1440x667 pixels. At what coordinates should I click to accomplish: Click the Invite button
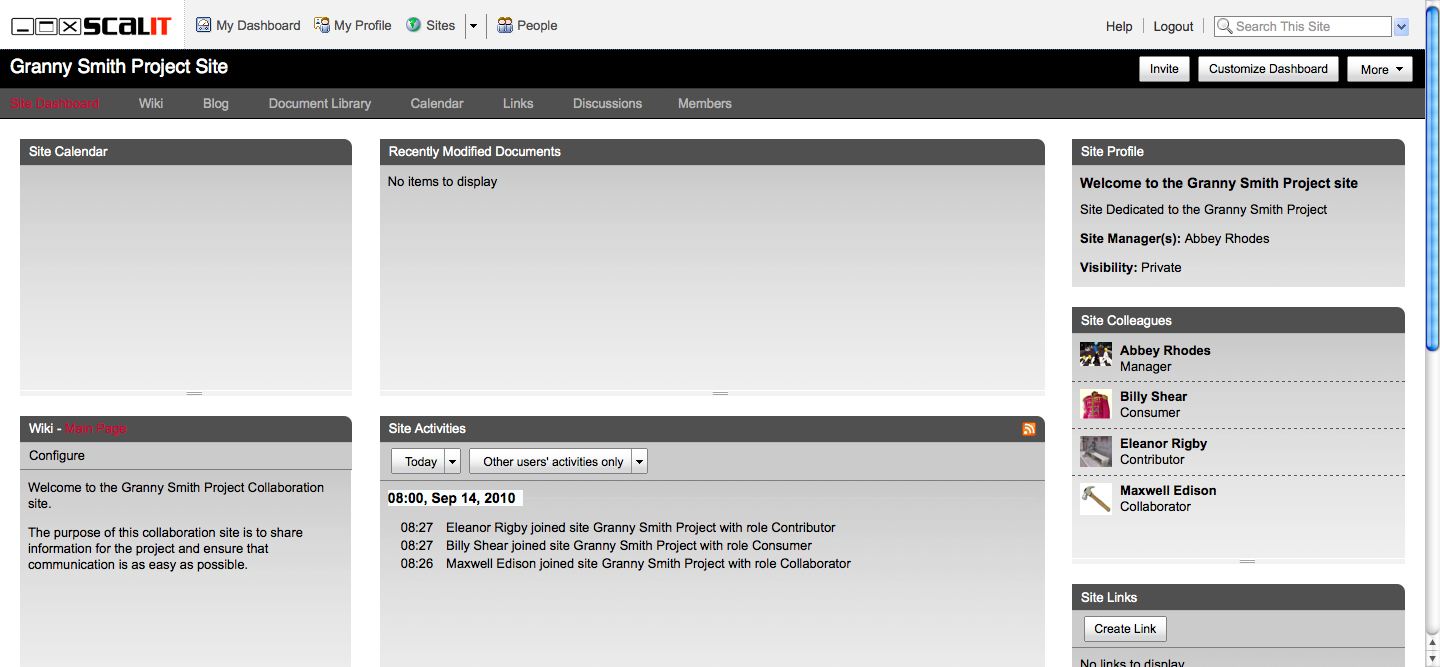(x=1164, y=69)
